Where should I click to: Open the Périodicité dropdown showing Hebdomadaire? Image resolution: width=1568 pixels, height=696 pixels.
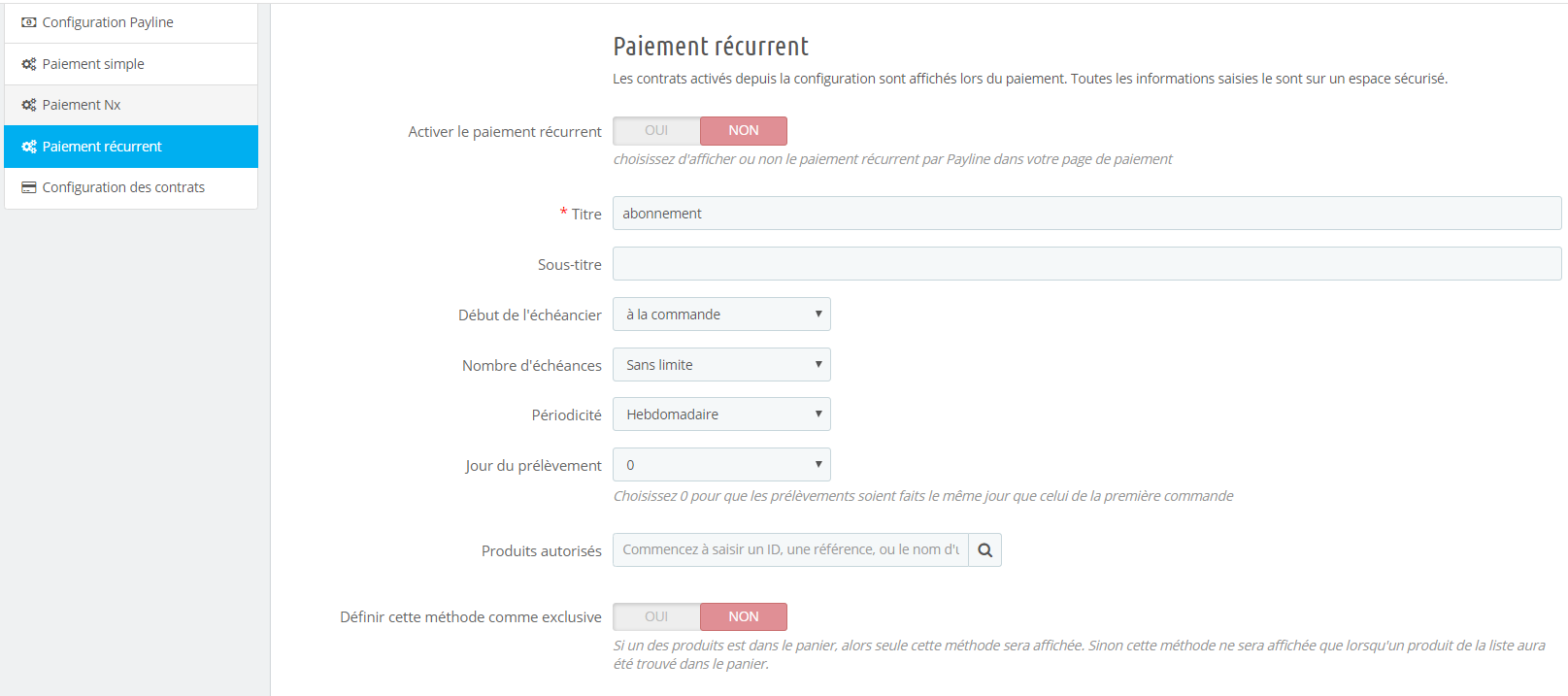pos(721,414)
